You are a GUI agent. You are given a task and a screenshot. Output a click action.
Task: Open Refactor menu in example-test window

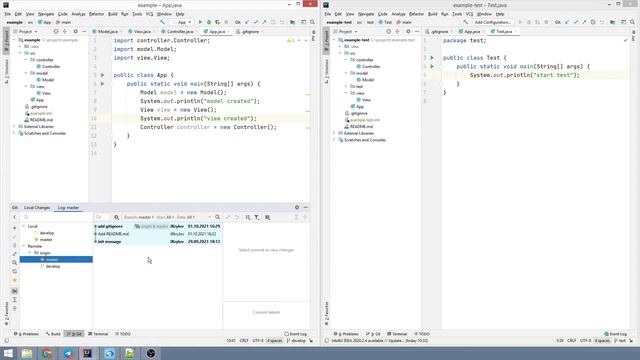(417, 14)
